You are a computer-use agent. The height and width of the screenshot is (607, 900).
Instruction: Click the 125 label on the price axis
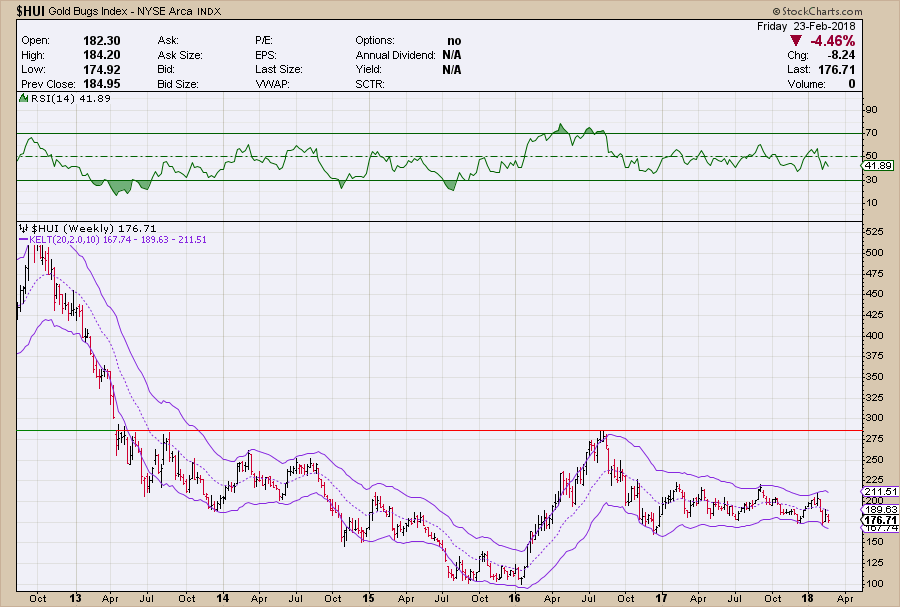click(x=874, y=563)
